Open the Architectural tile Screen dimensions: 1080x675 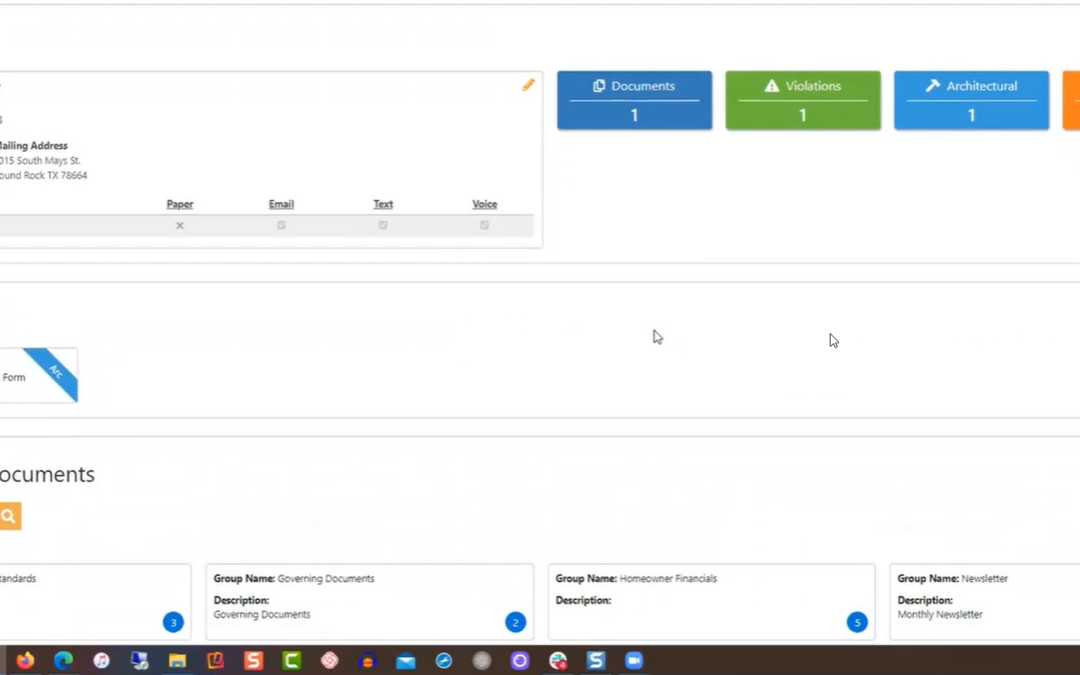click(x=971, y=100)
